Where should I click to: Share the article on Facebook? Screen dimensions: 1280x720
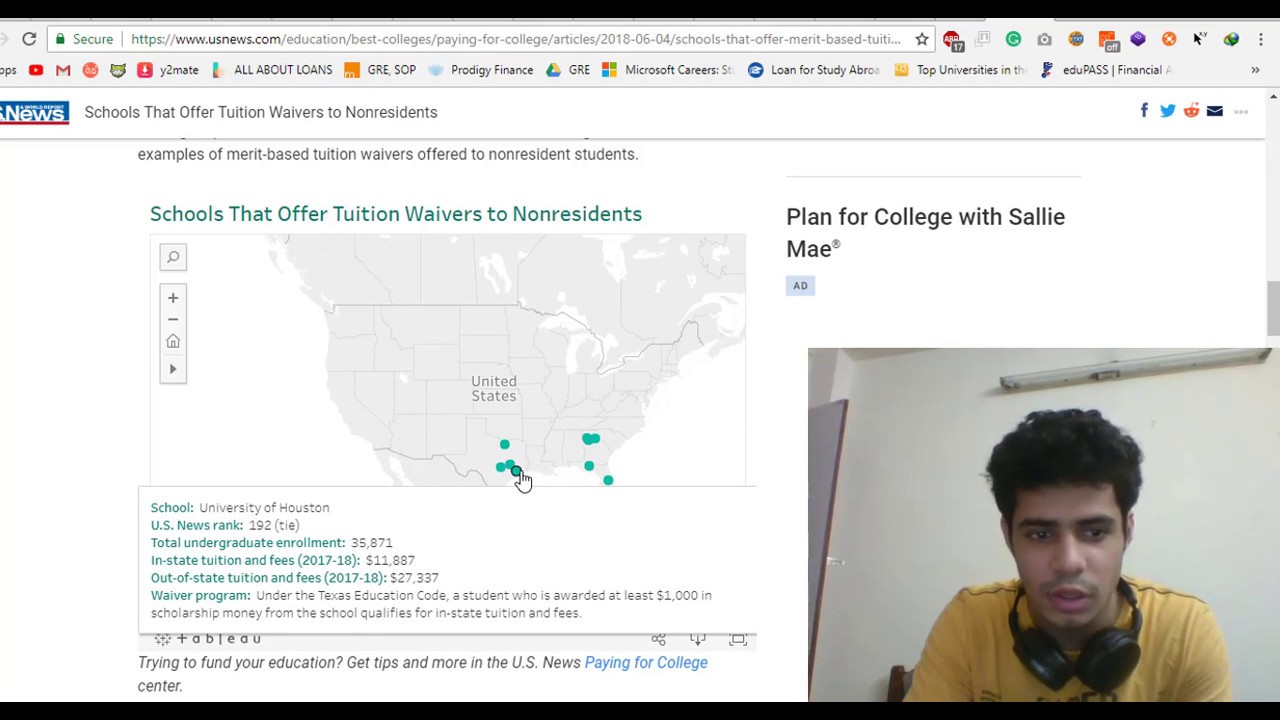(1144, 111)
